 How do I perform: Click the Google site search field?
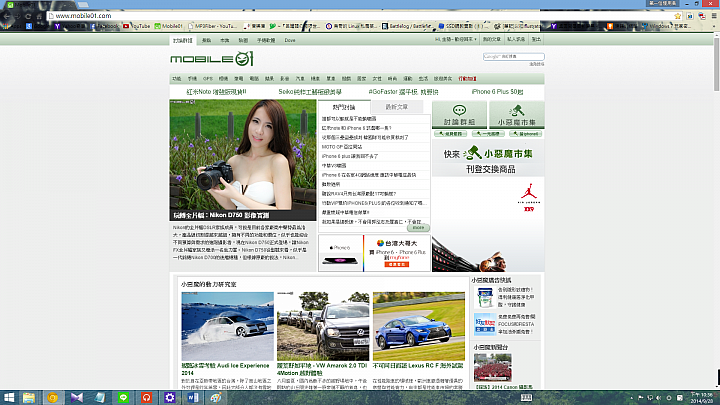513,56
